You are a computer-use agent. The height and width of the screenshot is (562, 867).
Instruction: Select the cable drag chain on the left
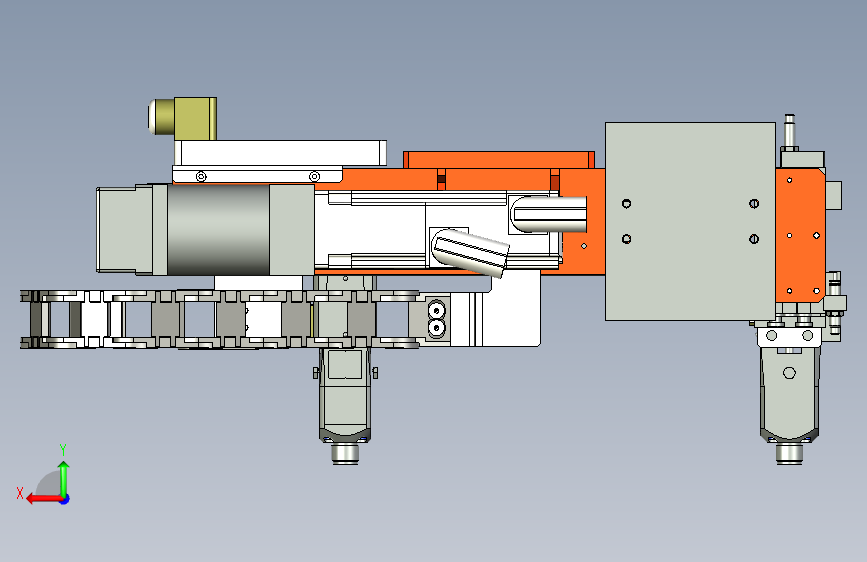[x=218, y=319]
